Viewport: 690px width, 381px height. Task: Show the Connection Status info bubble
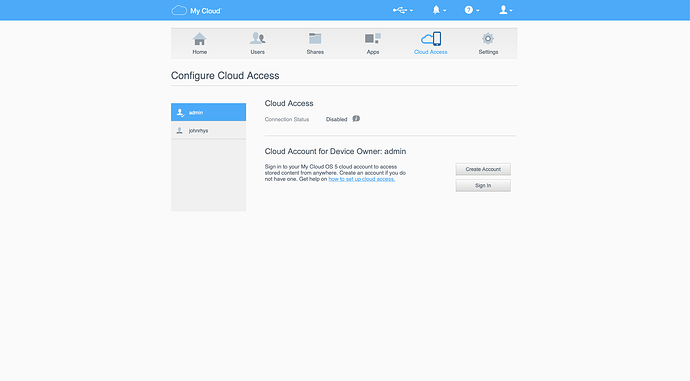pyautogui.click(x=356, y=119)
